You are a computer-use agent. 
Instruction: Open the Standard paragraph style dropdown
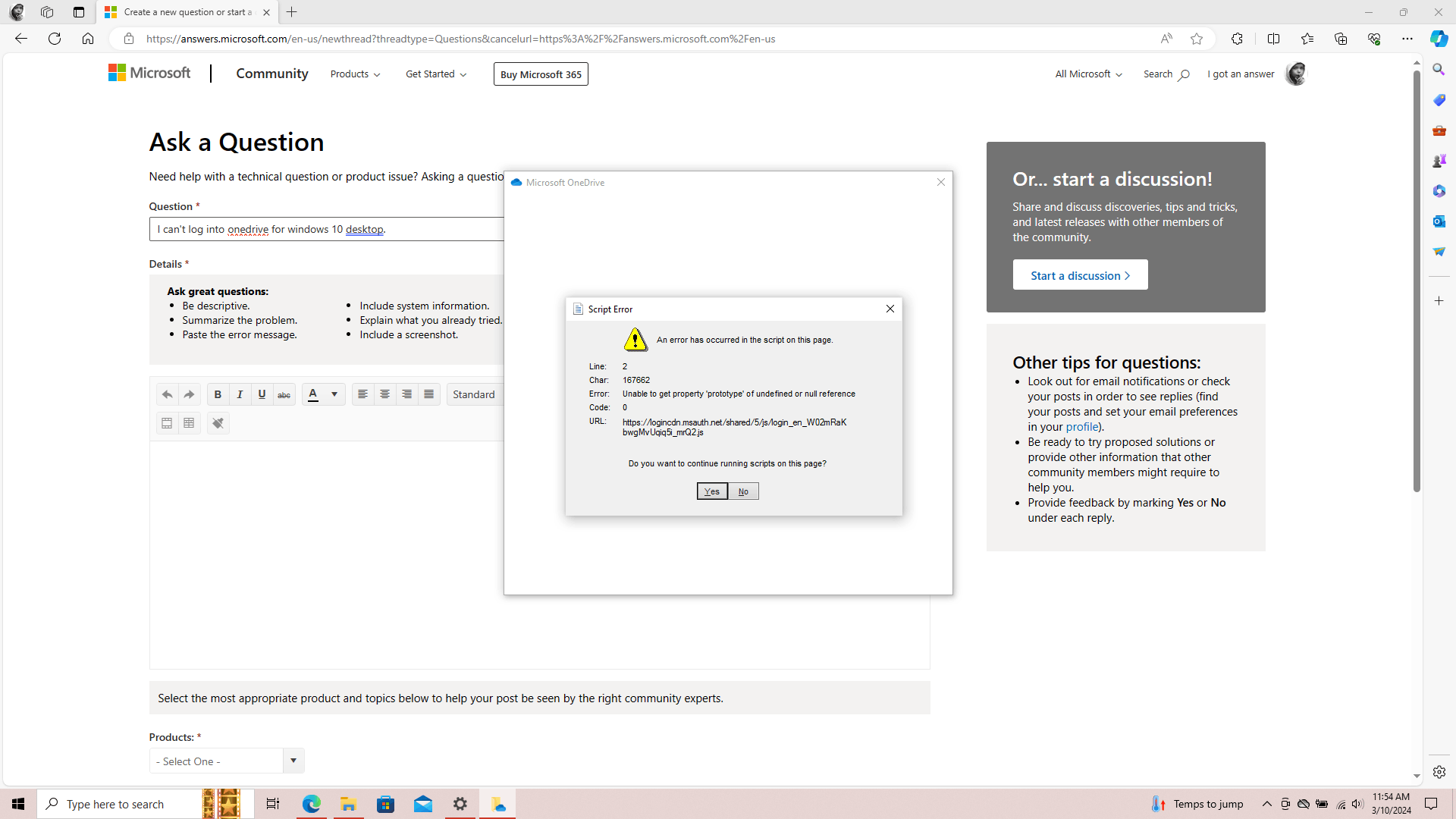pos(475,394)
